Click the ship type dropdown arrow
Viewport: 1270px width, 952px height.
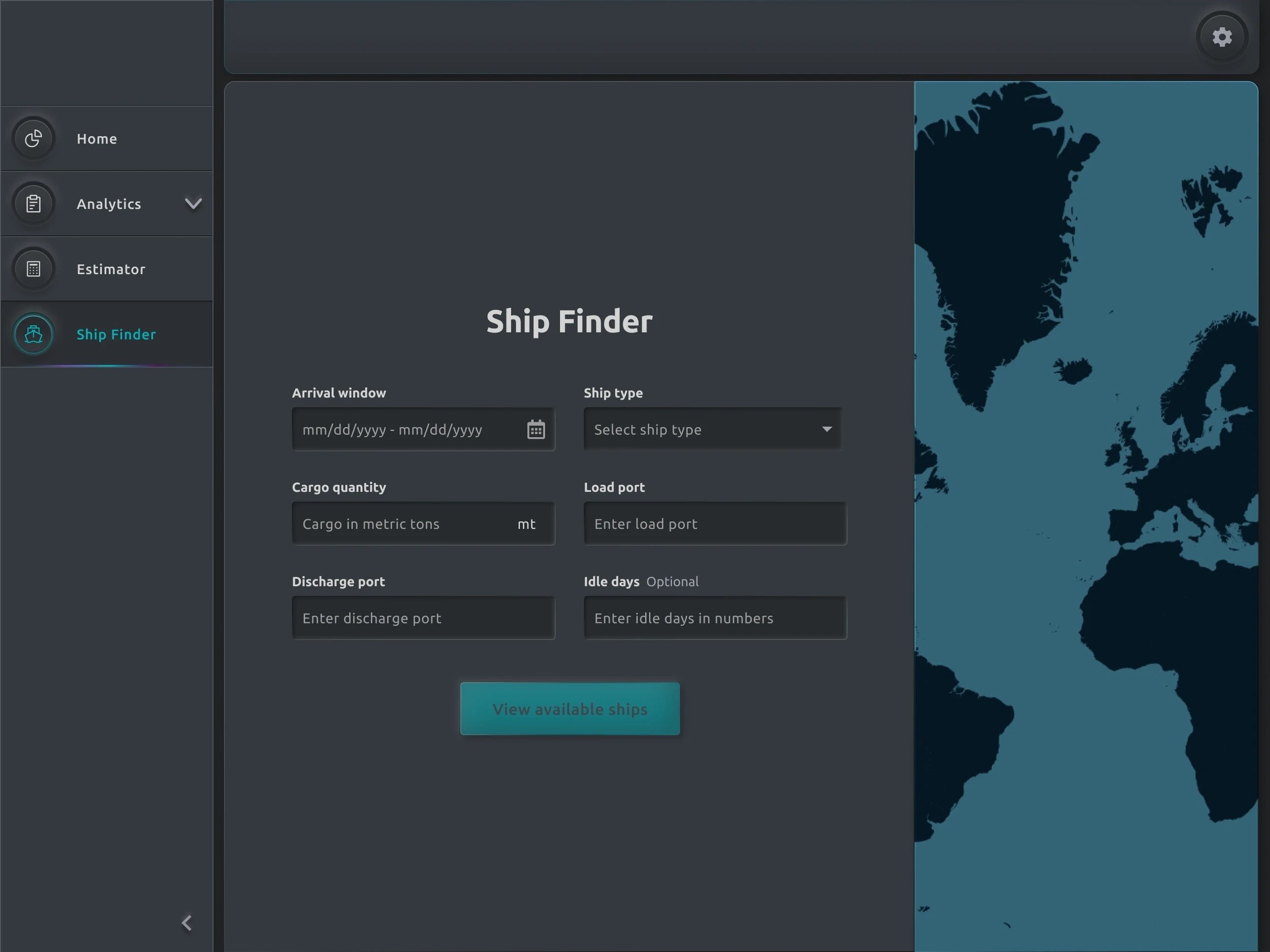827,429
